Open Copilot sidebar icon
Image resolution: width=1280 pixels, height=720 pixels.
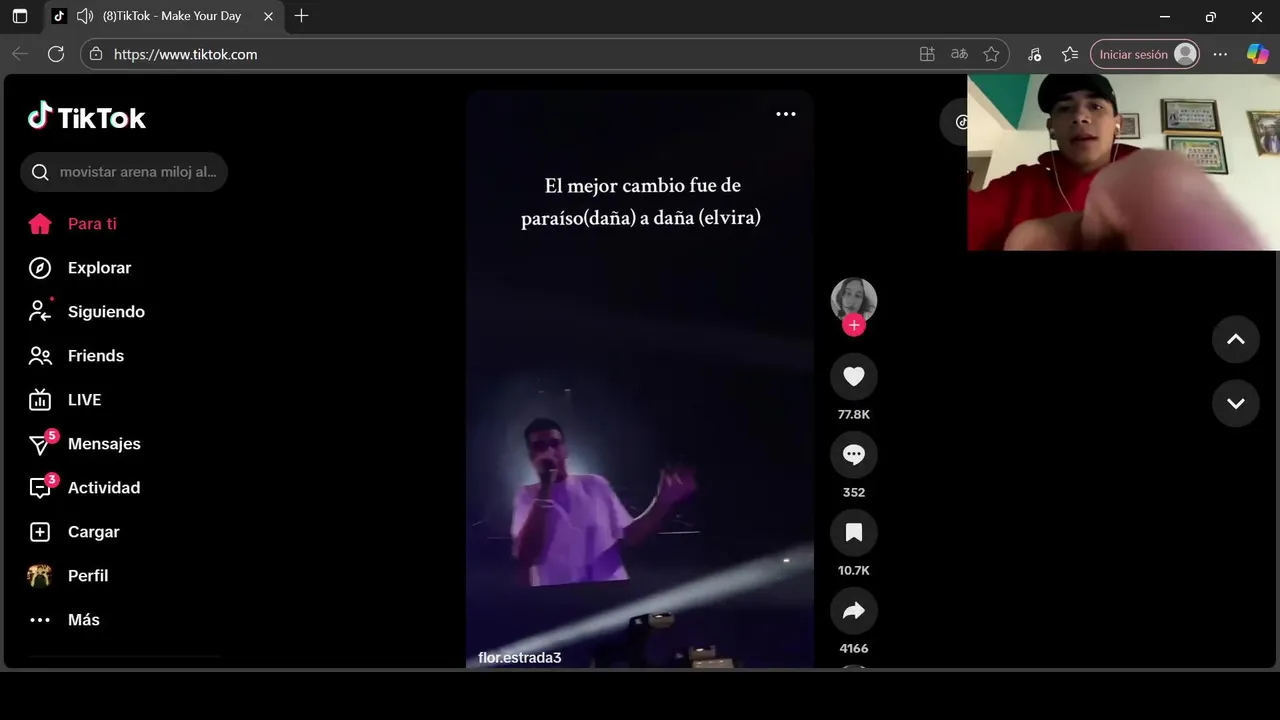(x=1257, y=54)
